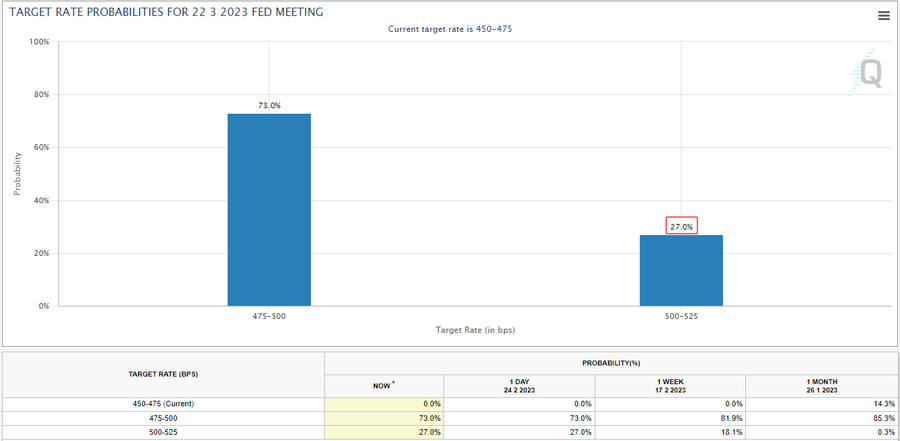
Task: Click the 73.0% data label above bar
Action: tap(269, 104)
